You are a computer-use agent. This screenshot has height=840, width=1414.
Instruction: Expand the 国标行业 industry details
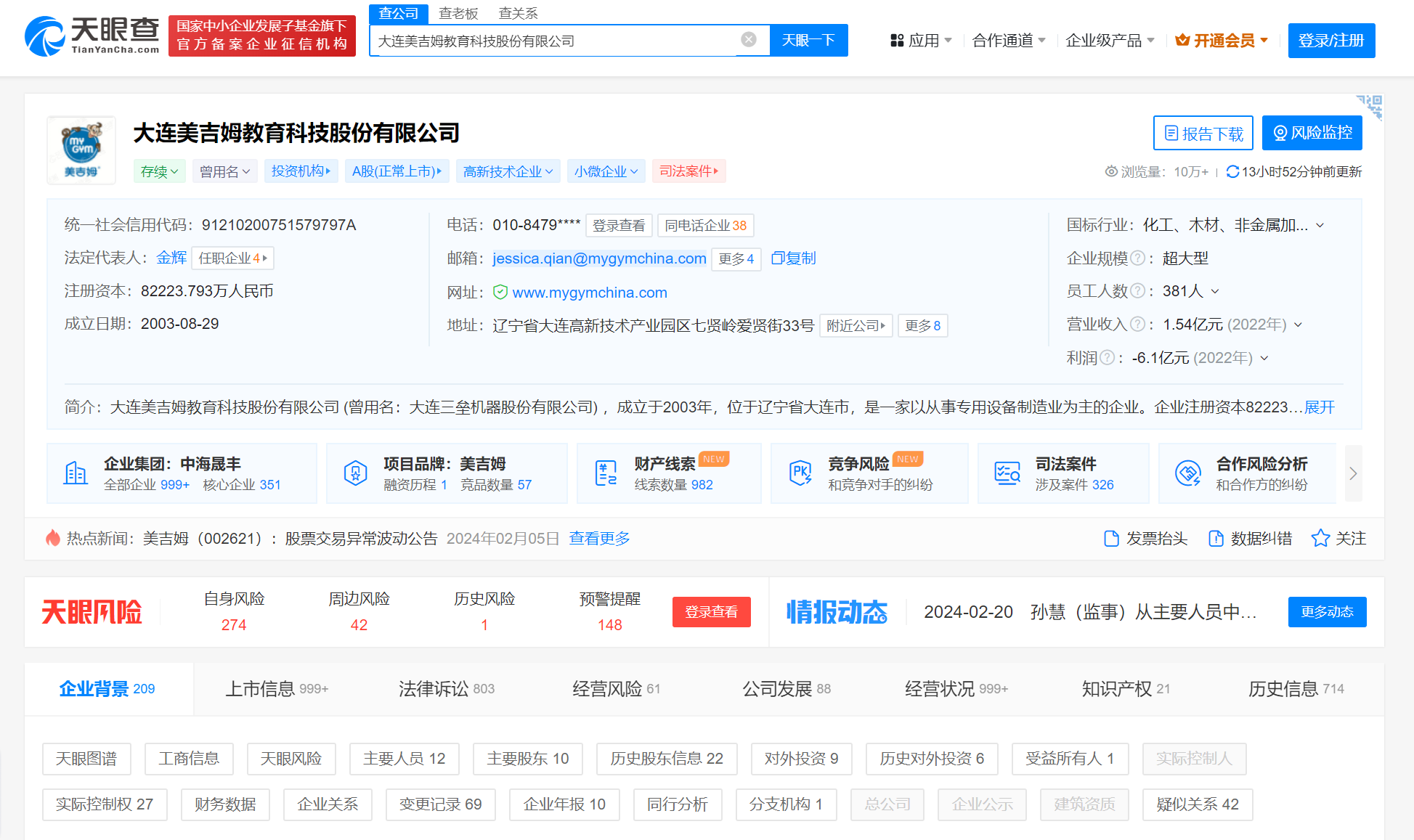click(1320, 226)
